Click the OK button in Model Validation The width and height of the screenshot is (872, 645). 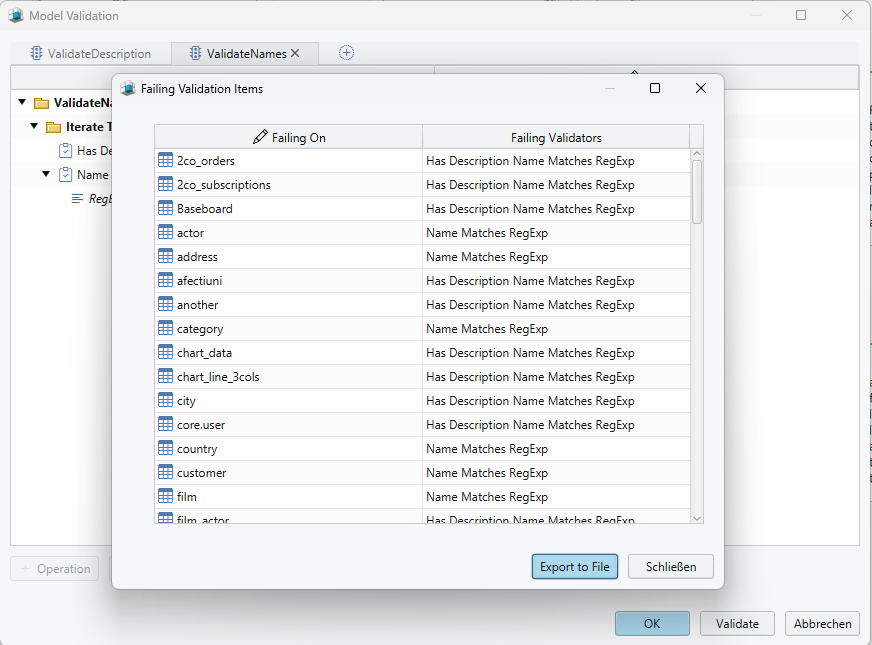click(652, 623)
